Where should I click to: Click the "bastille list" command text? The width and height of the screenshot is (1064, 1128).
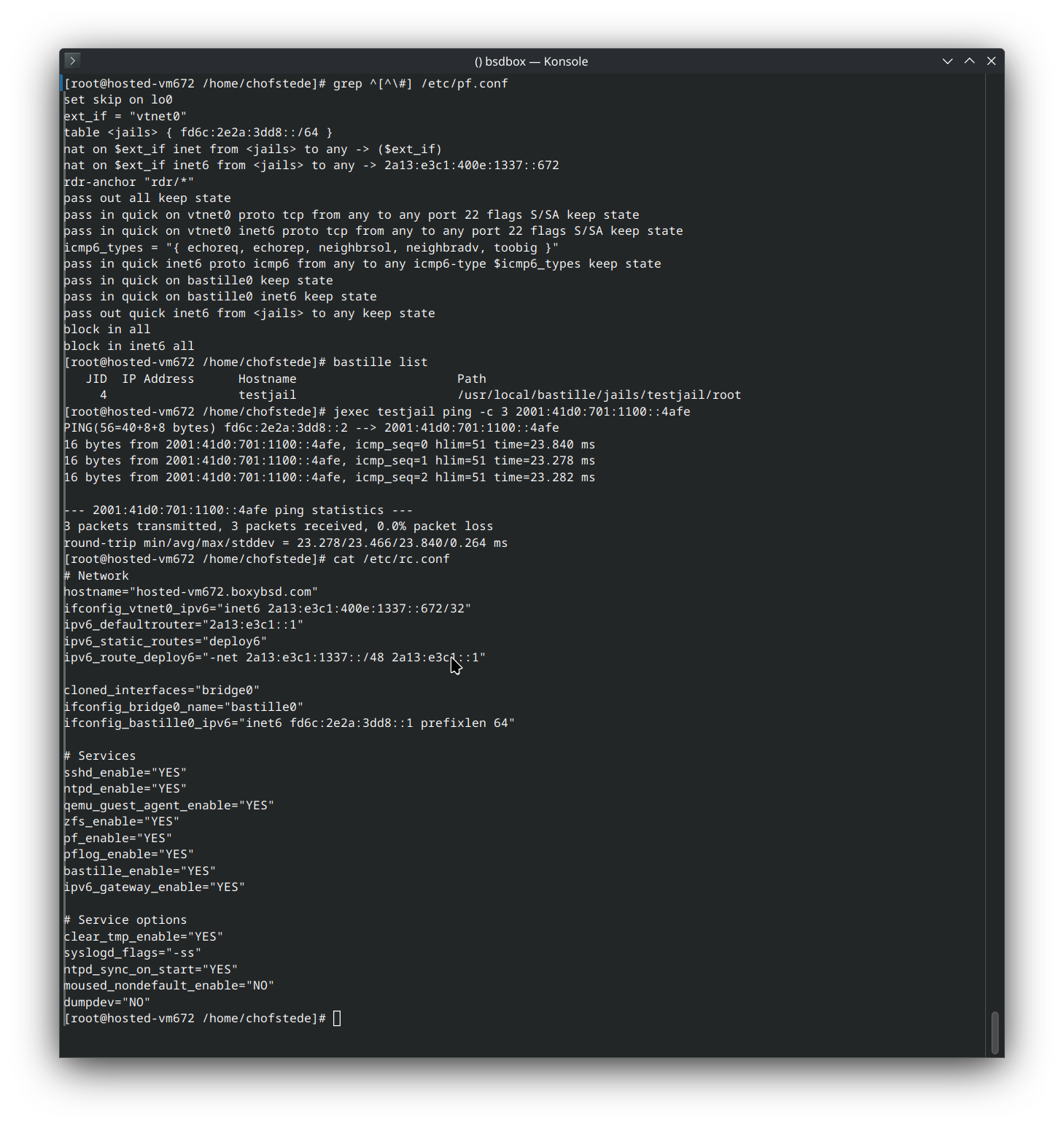380,362
